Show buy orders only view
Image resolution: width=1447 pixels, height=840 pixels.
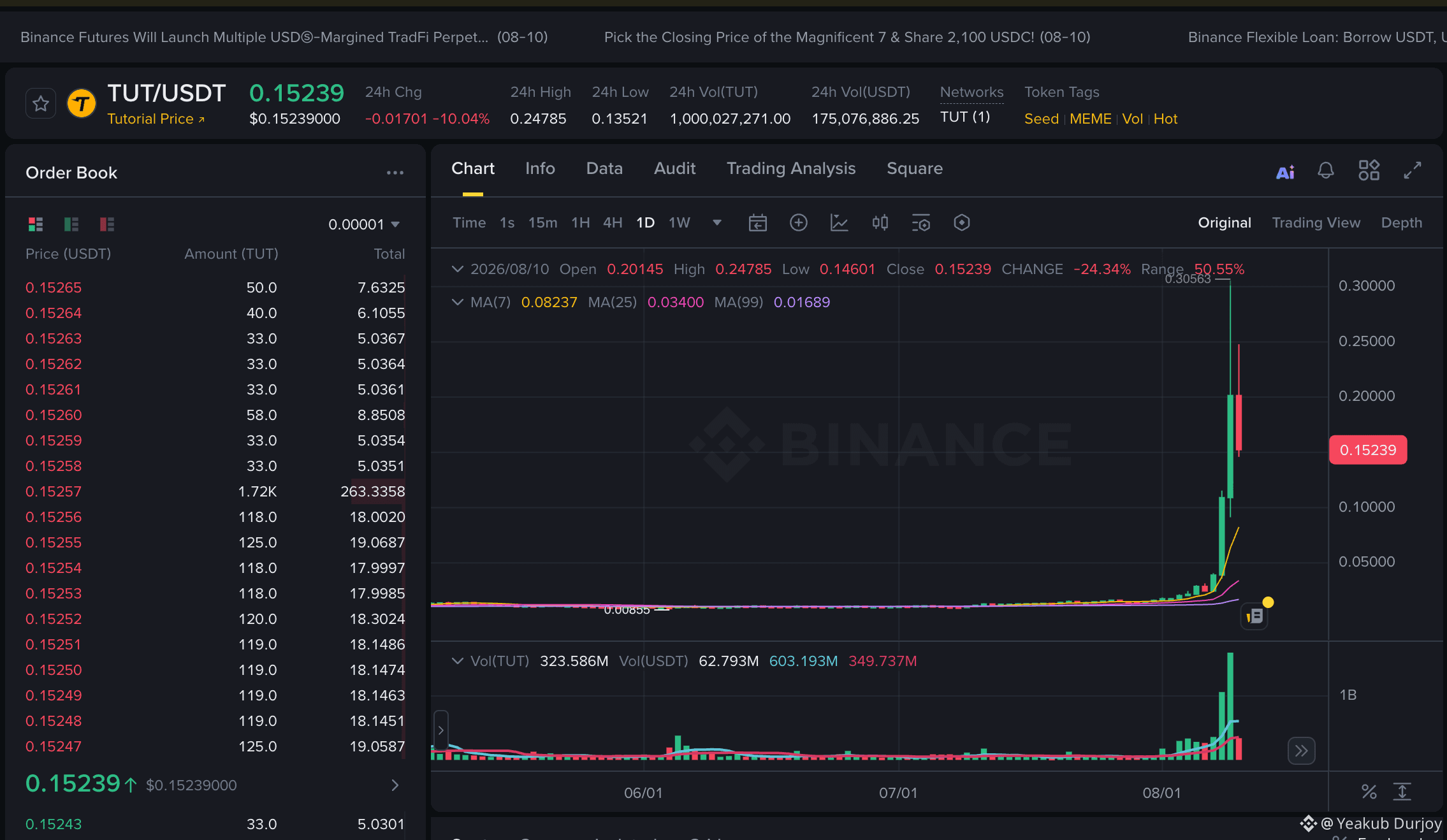click(71, 224)
